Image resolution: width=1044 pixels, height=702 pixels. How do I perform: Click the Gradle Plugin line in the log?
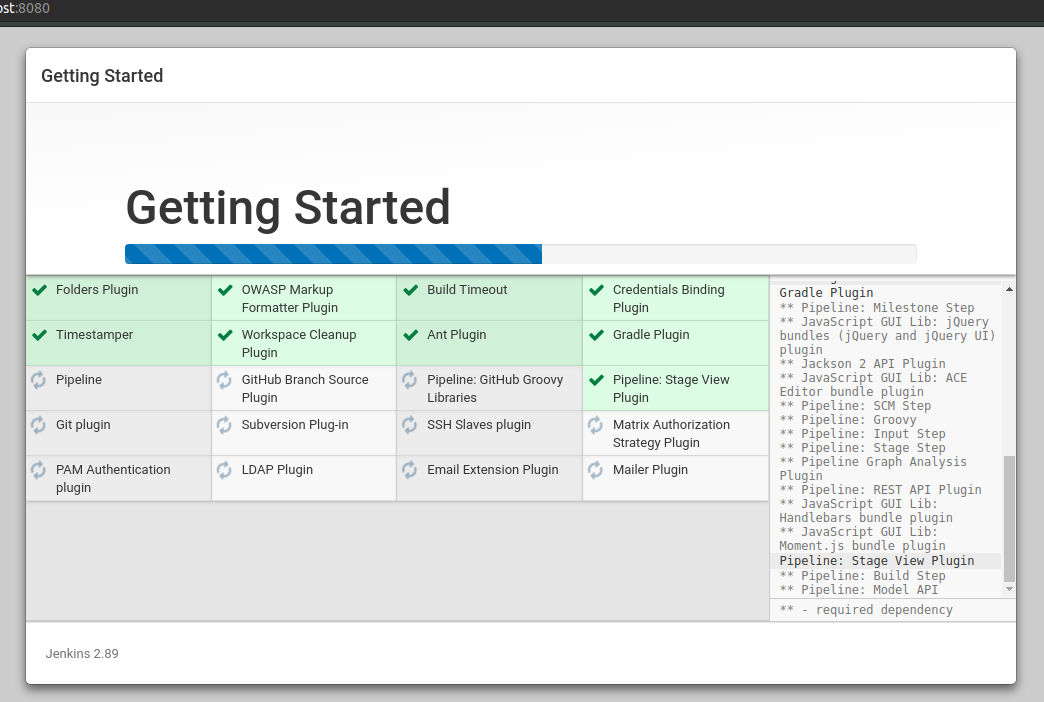(x=826, y=292)
